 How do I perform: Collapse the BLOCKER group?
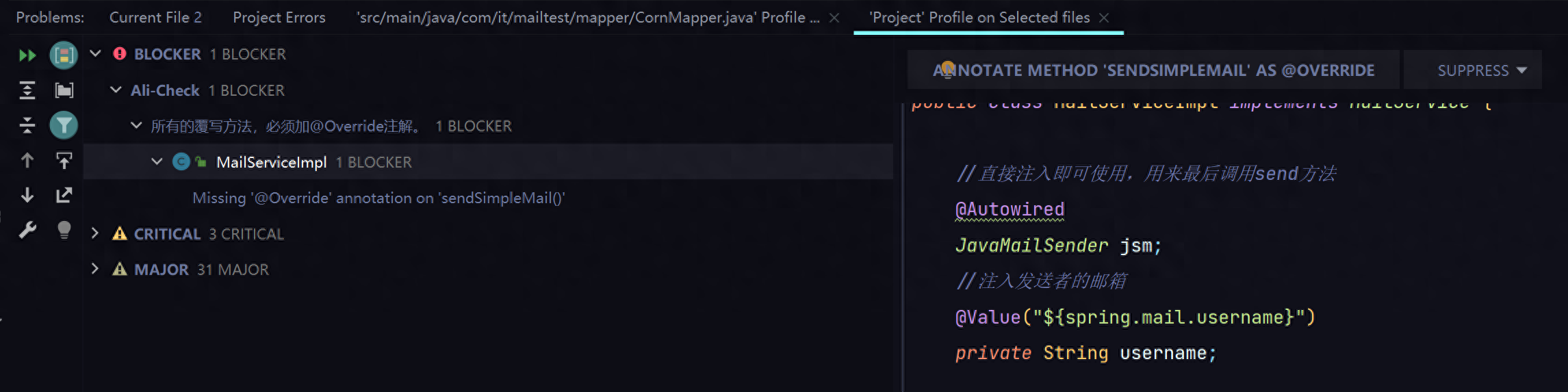96,53
